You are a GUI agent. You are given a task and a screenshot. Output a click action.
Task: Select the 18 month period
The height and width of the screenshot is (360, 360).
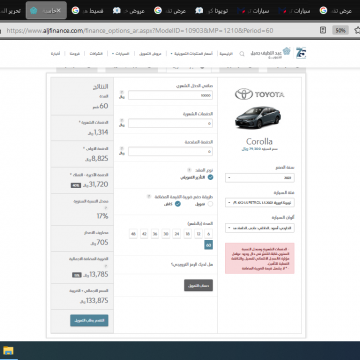[187, 234]
